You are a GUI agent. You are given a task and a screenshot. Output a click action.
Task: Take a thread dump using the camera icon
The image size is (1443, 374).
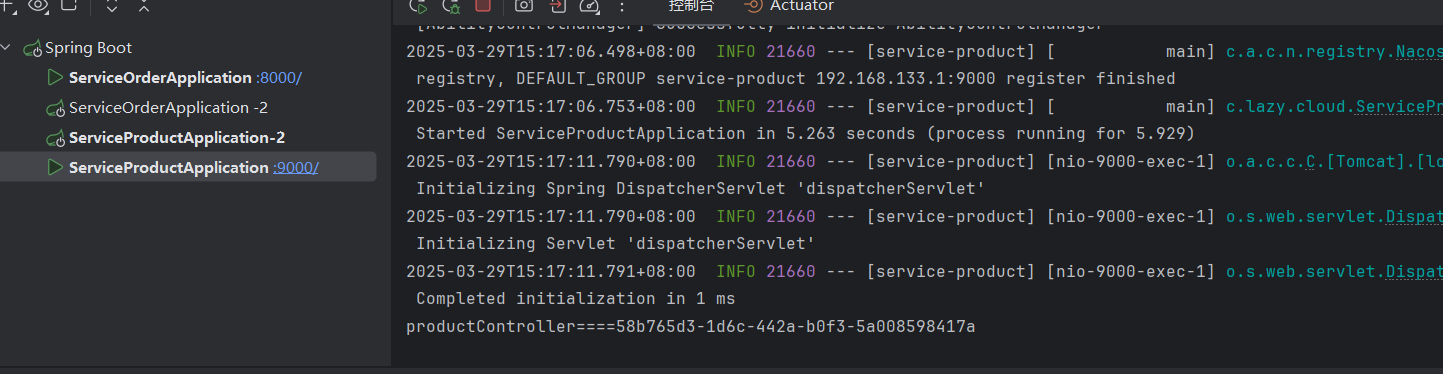pos(524,5)
